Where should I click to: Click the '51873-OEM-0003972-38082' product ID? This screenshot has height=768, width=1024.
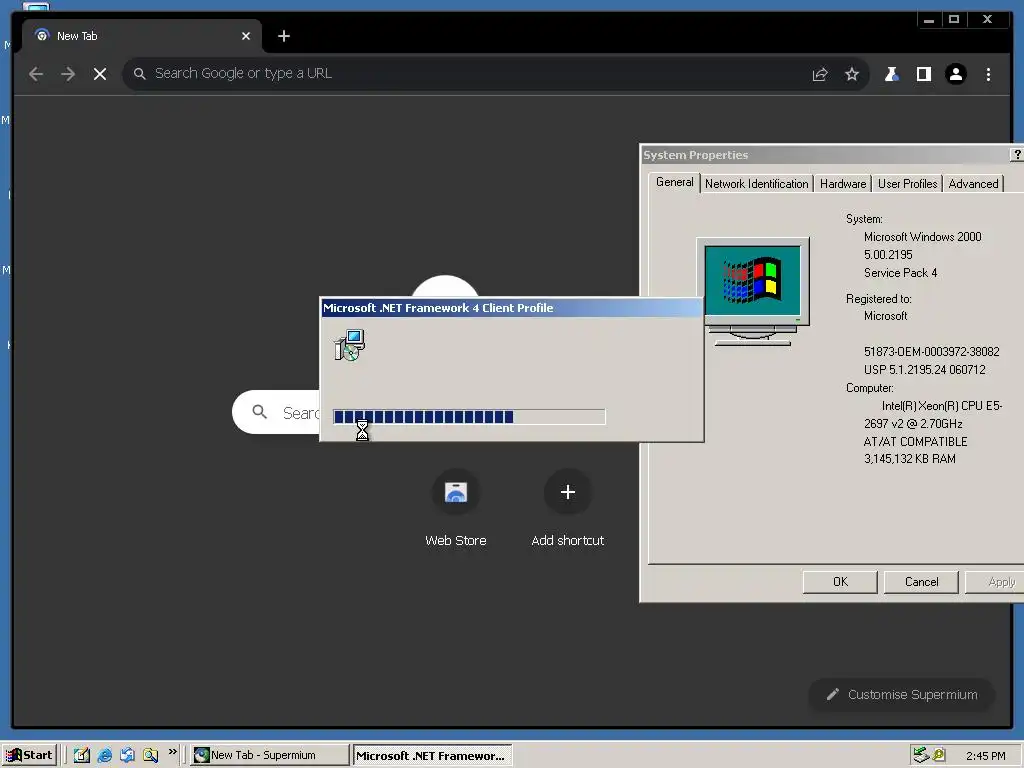pos(931,352)
